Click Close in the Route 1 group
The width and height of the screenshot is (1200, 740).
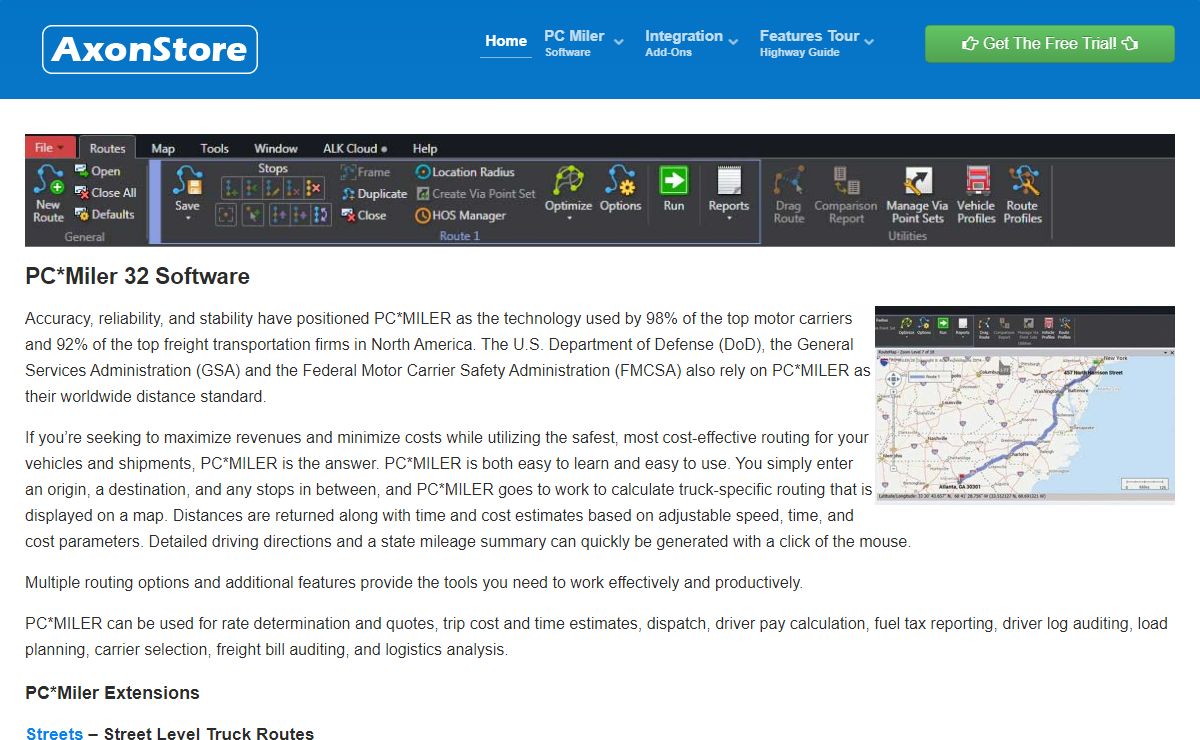pos(363,215)
